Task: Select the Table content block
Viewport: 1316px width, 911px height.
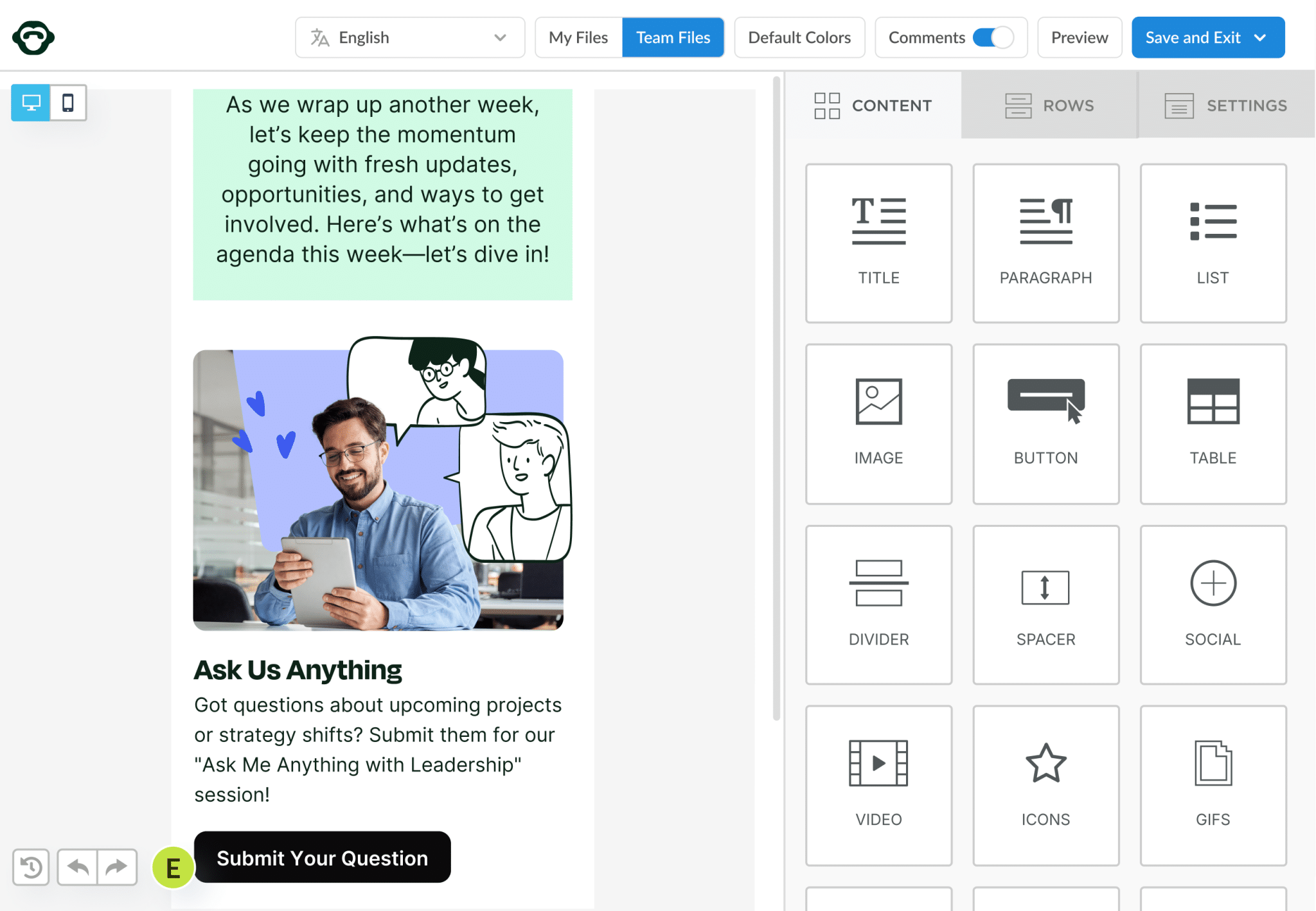Action: click(1213, 423)
